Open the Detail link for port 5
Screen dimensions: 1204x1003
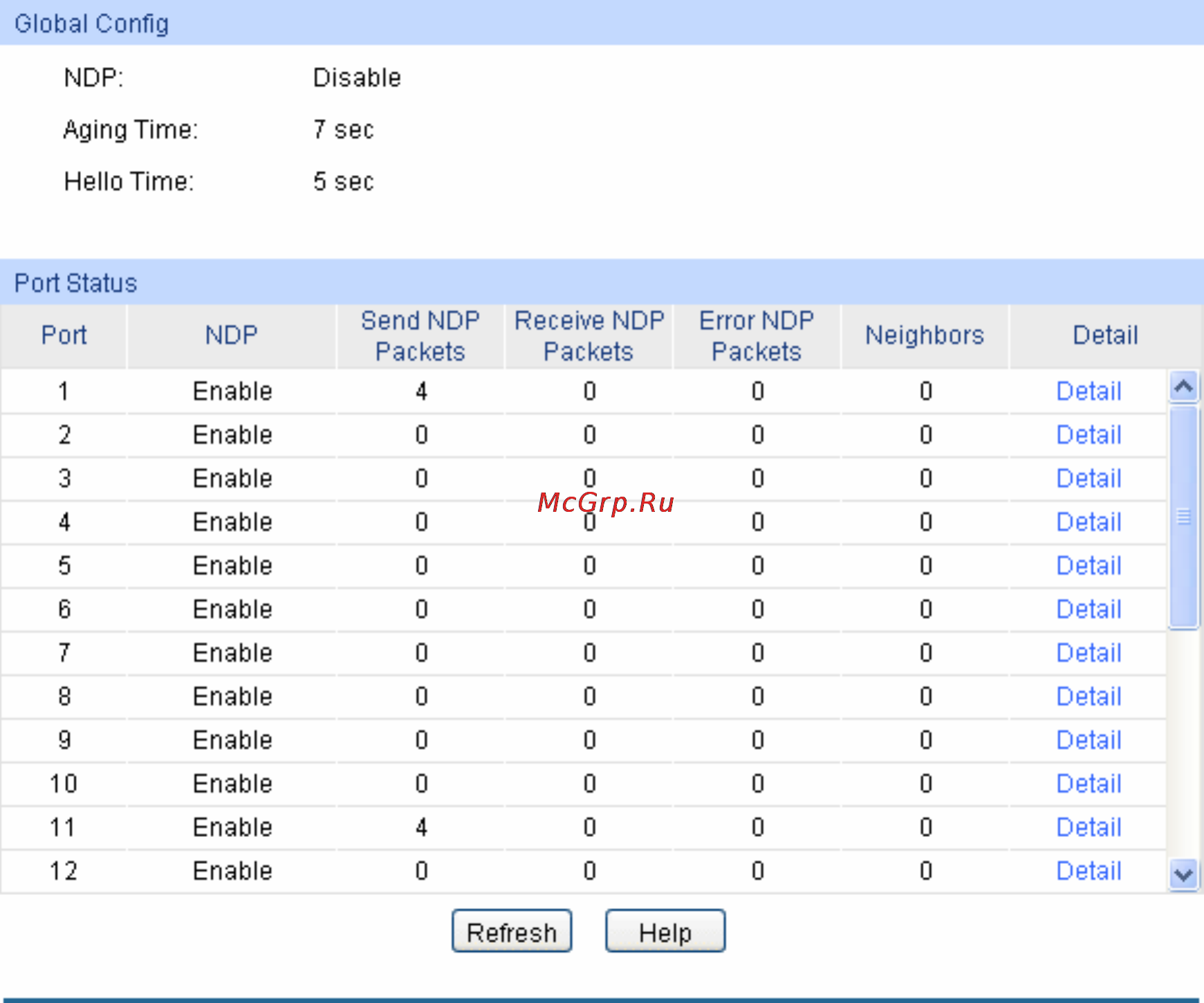coord(1089,566)
